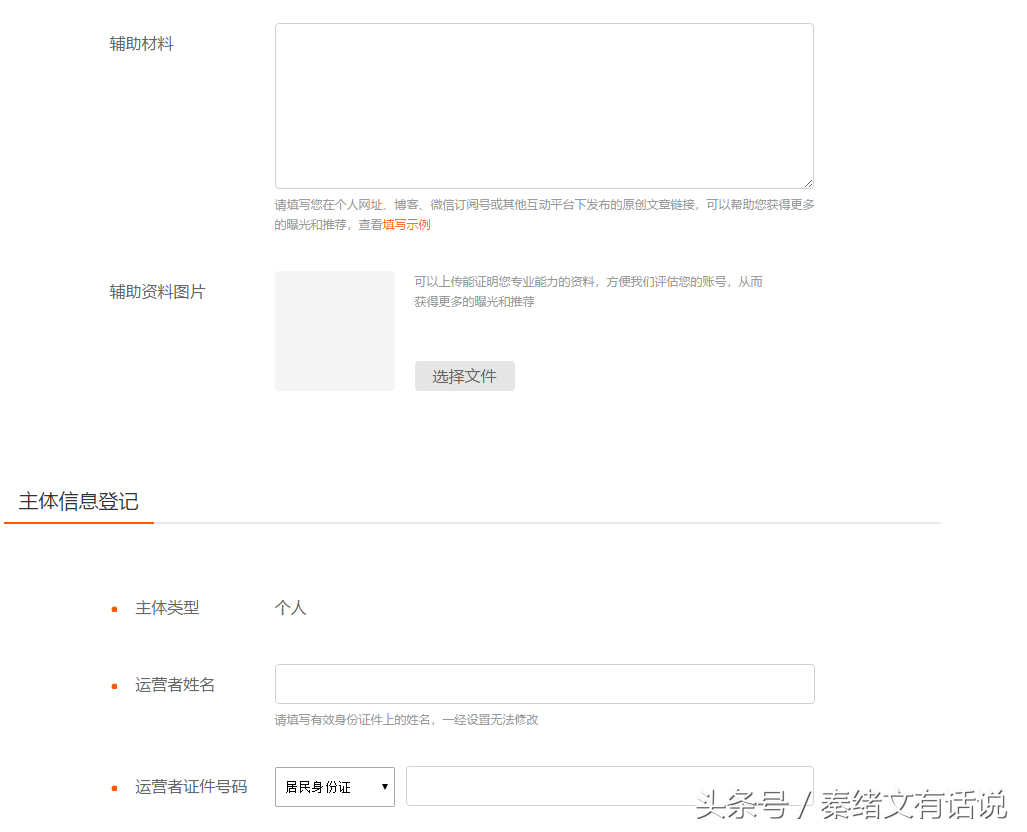Click the orange required dot beside 运营者姓名
The height and width of the screenshot is (832, 1027).
point(114,686)
